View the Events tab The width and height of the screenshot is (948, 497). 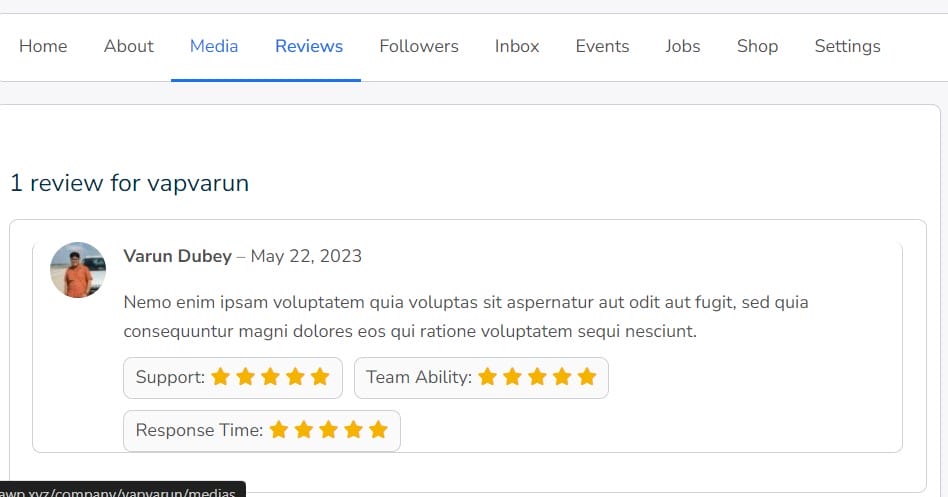(602, 46)
